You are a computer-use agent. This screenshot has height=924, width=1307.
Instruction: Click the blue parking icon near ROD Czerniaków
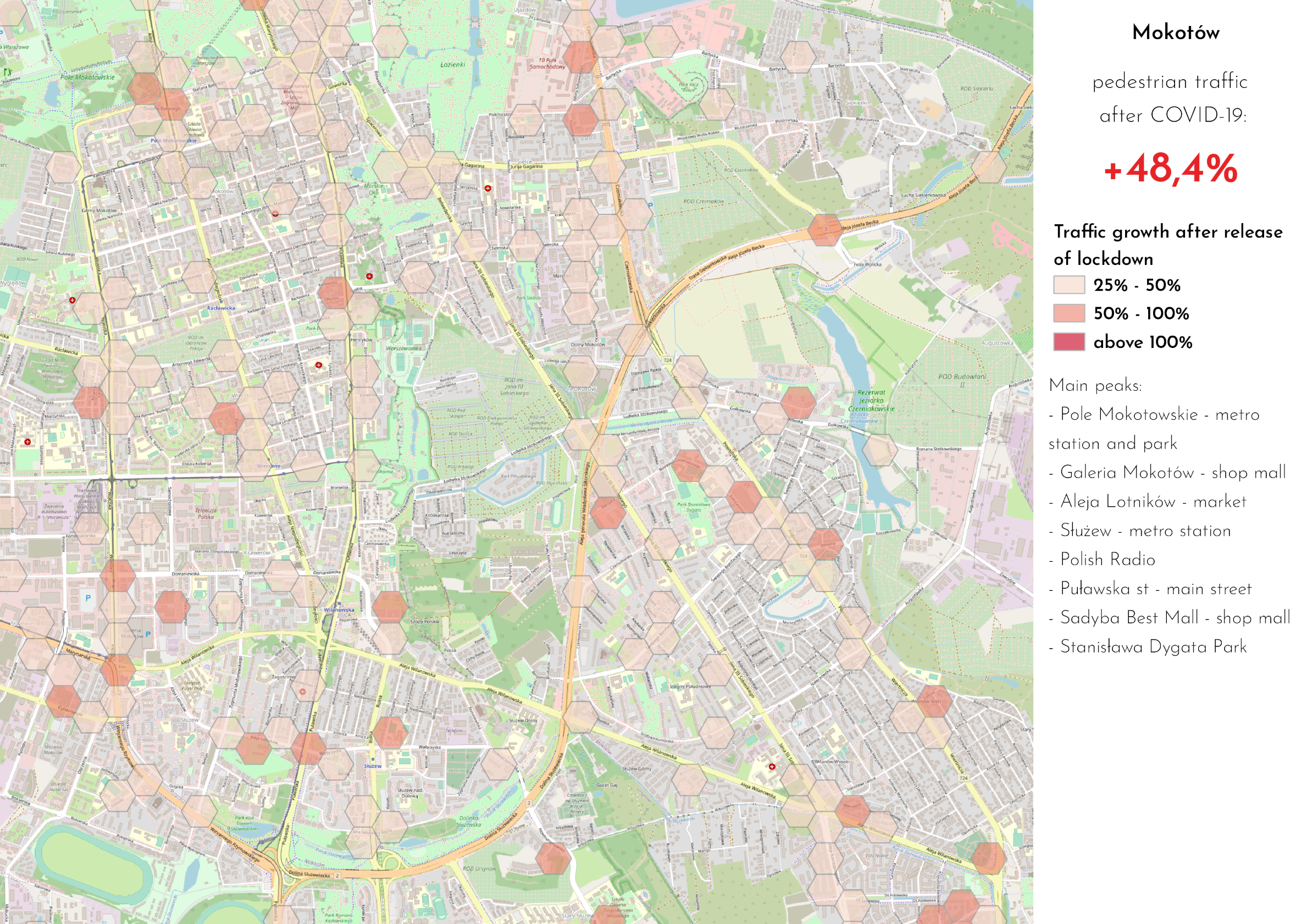pos(650,204)
